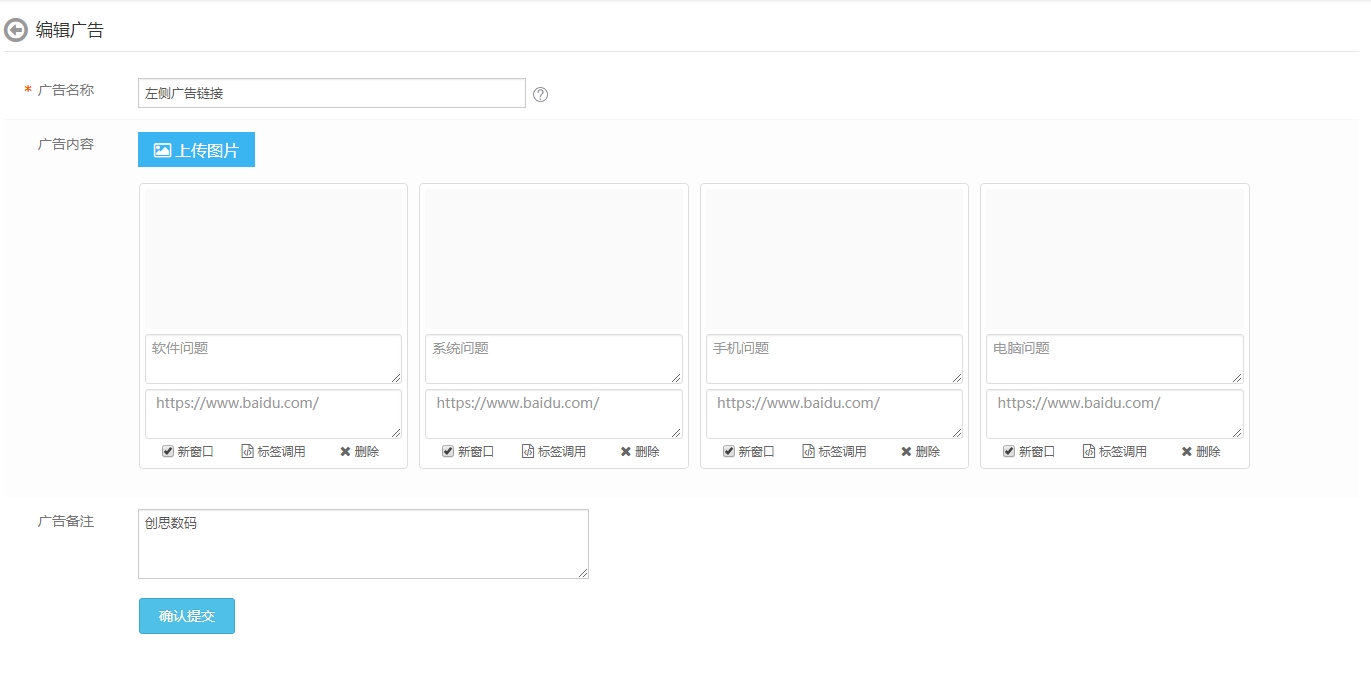1371x679 pixels.
Task: Click the URL textarea under 电脑问题
Action: (x=1115, y=414)
